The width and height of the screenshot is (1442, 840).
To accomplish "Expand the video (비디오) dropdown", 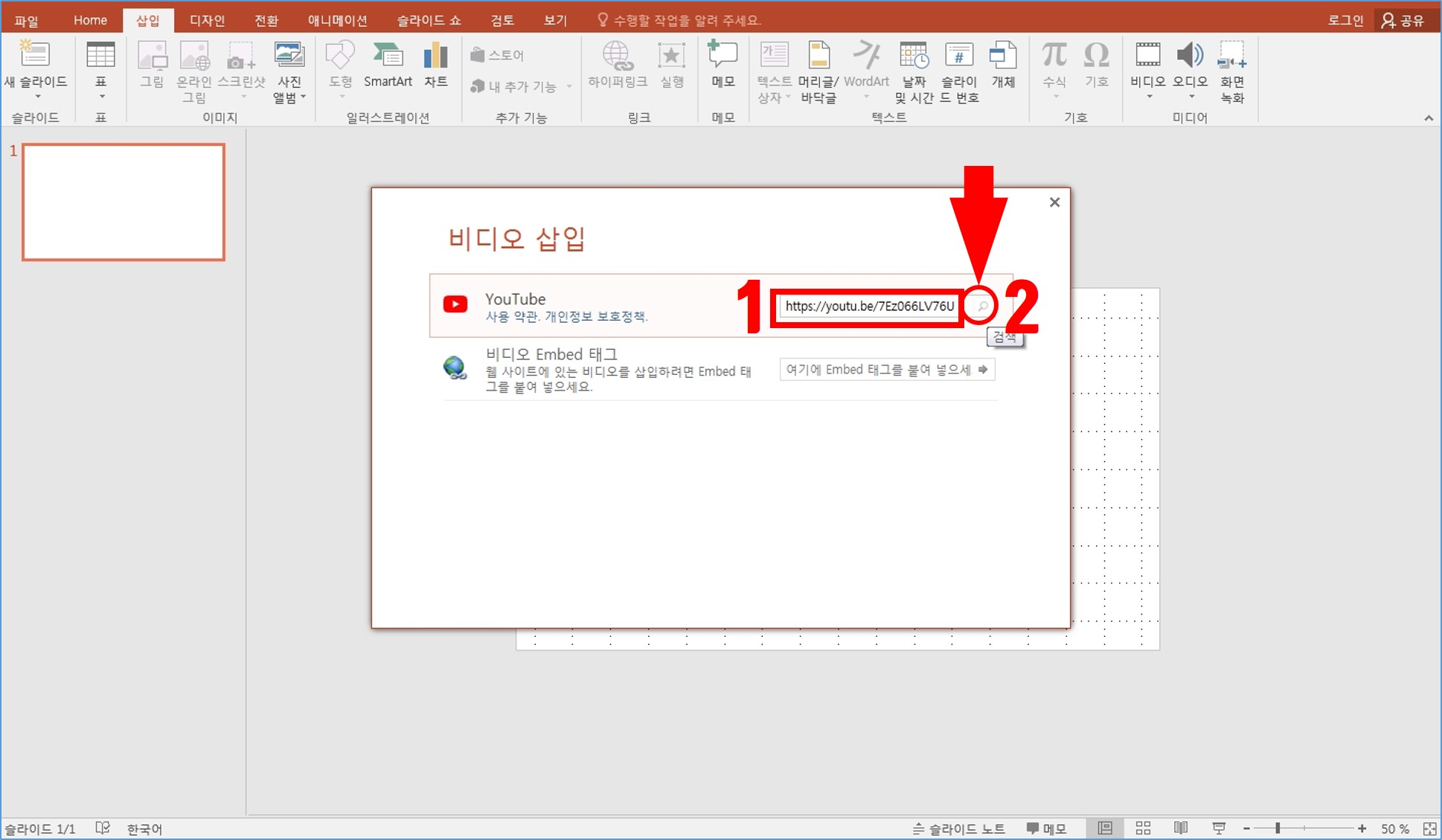I will pos(1149,97).
